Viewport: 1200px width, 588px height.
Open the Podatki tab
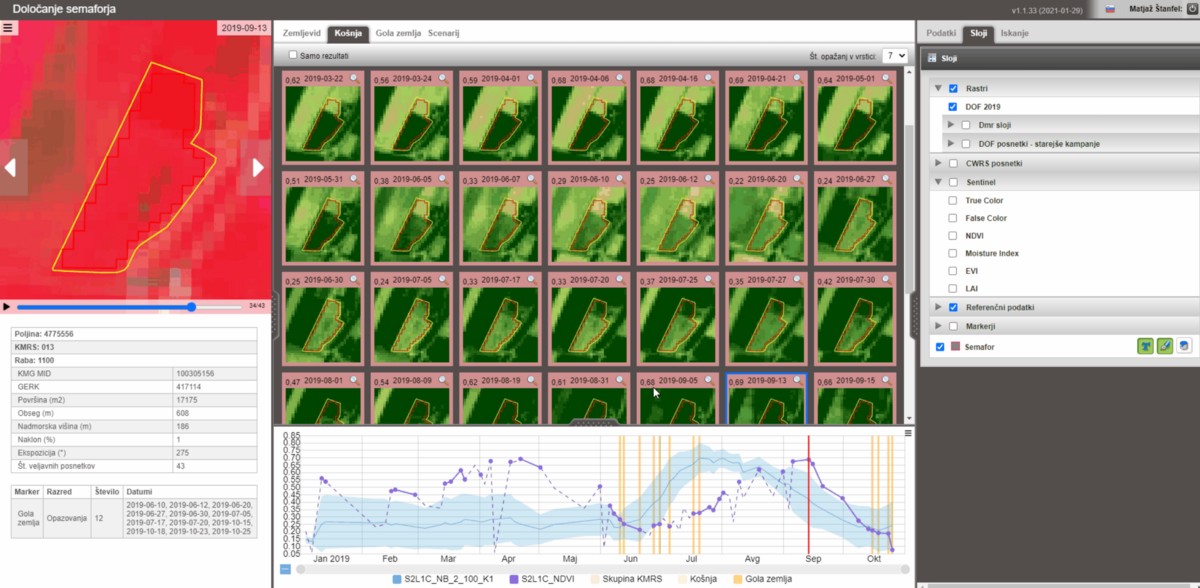[x=941, y=33]
